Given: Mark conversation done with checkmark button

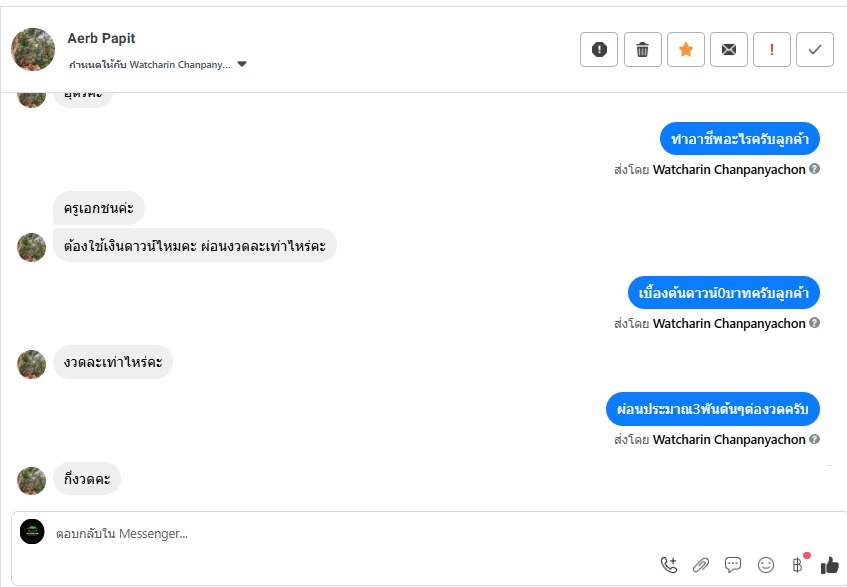Looking at the screenshot, I should (815, 50).
